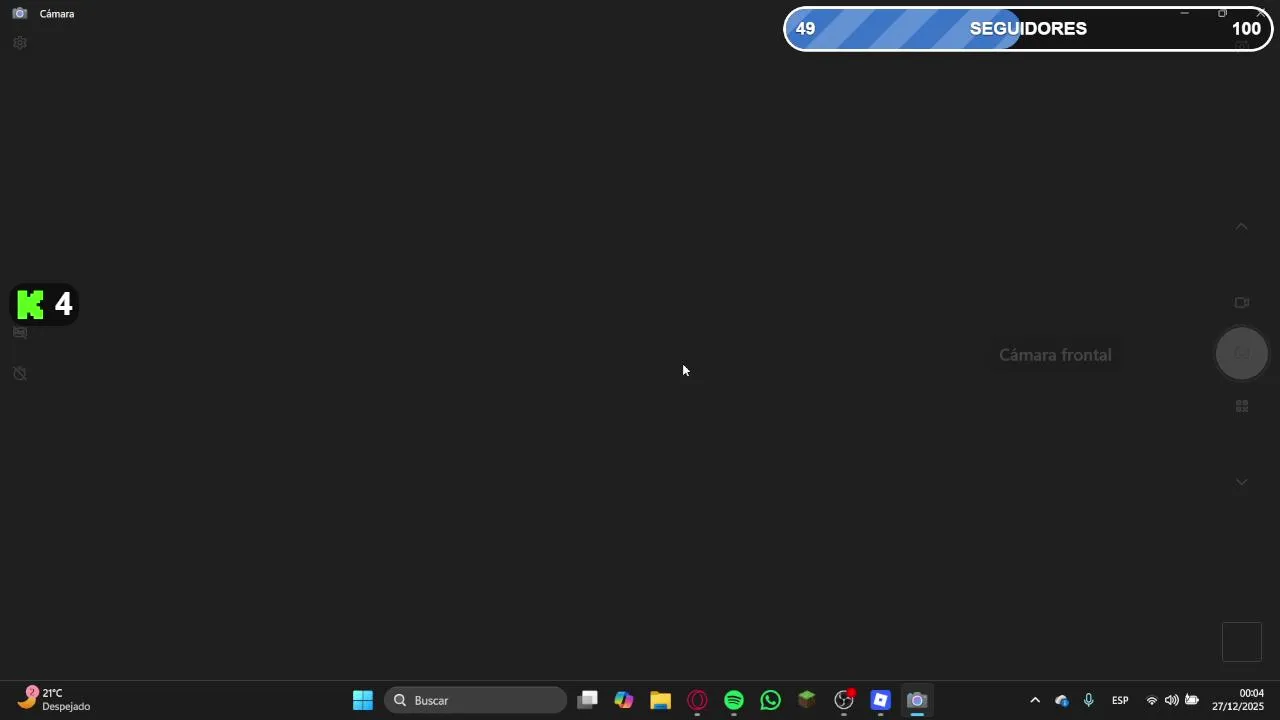Select the Camera app taskbar icon
The height and width of the screenshot is (720, 1280).
(x=917, y=700)
